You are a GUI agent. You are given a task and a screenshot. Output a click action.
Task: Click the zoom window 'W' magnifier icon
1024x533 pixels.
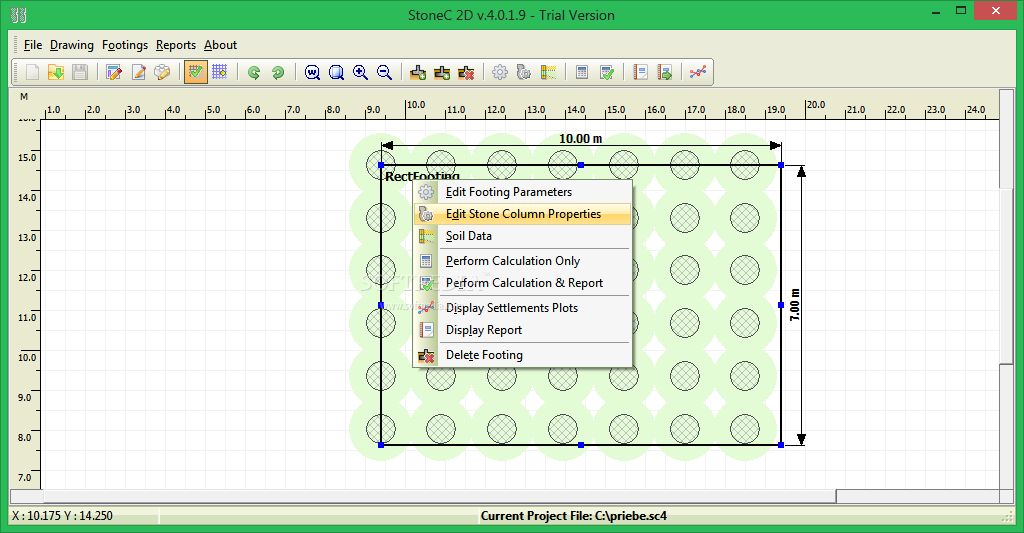(x=312, y=72)
